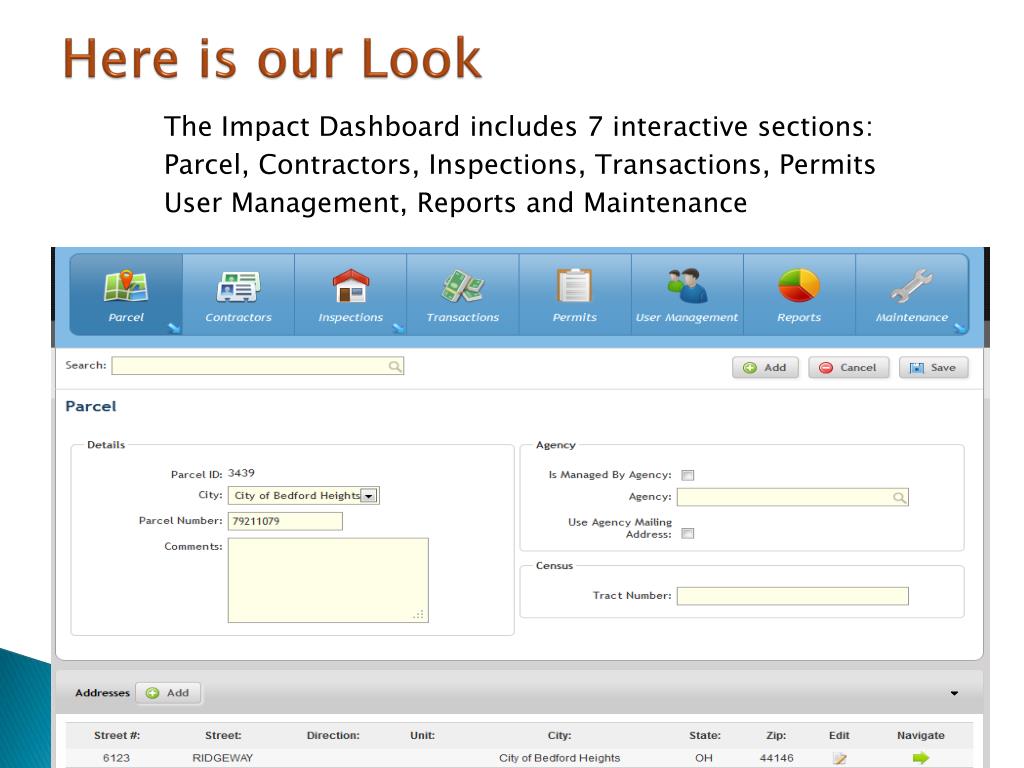Image resolution: width=1024 pixels, height=768 pixels.
Task: Open the User Management people icon
Action: click(x=686, y=285)
